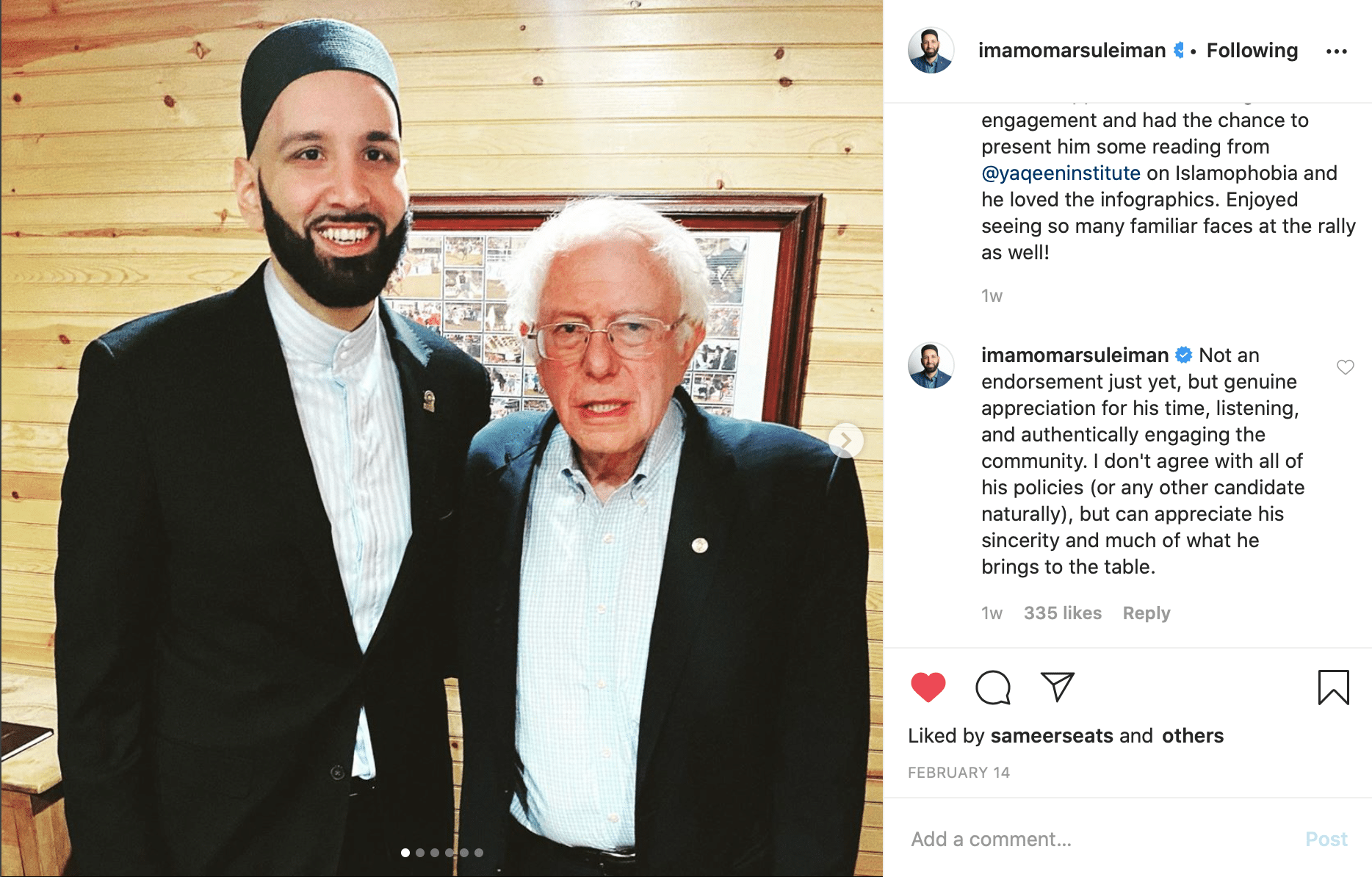Like the comment with small heart icon
This screenshot has width=1372, height=877.
tap(1345, 367)
